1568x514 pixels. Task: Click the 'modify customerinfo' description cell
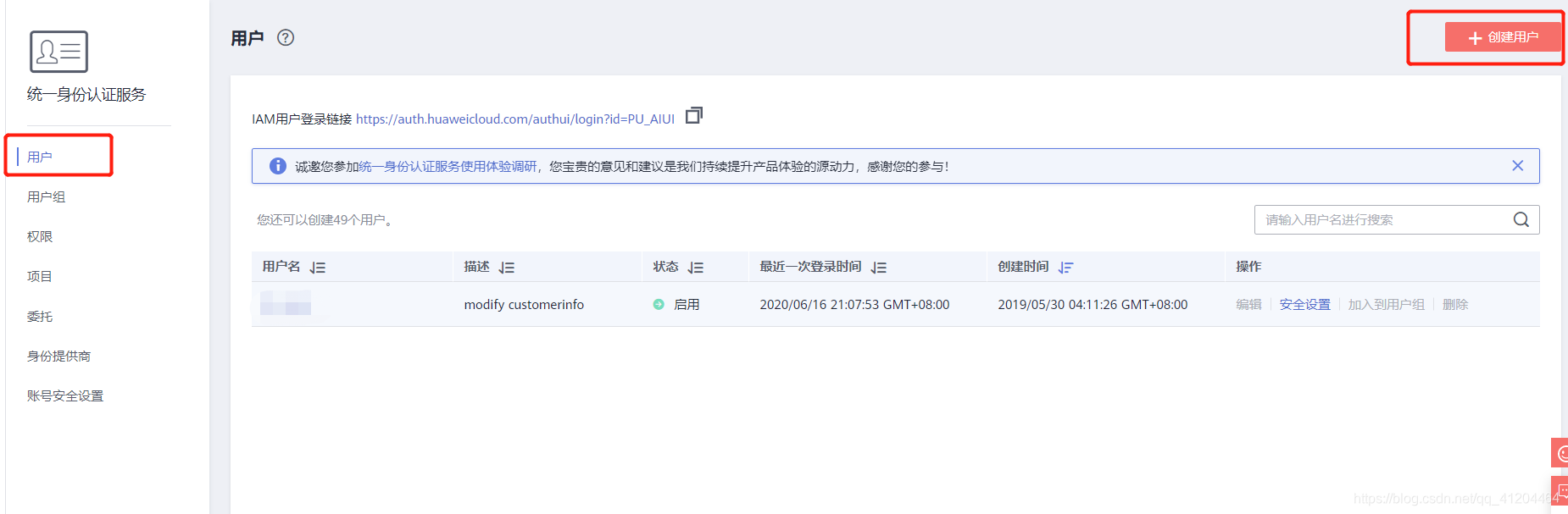524,304
